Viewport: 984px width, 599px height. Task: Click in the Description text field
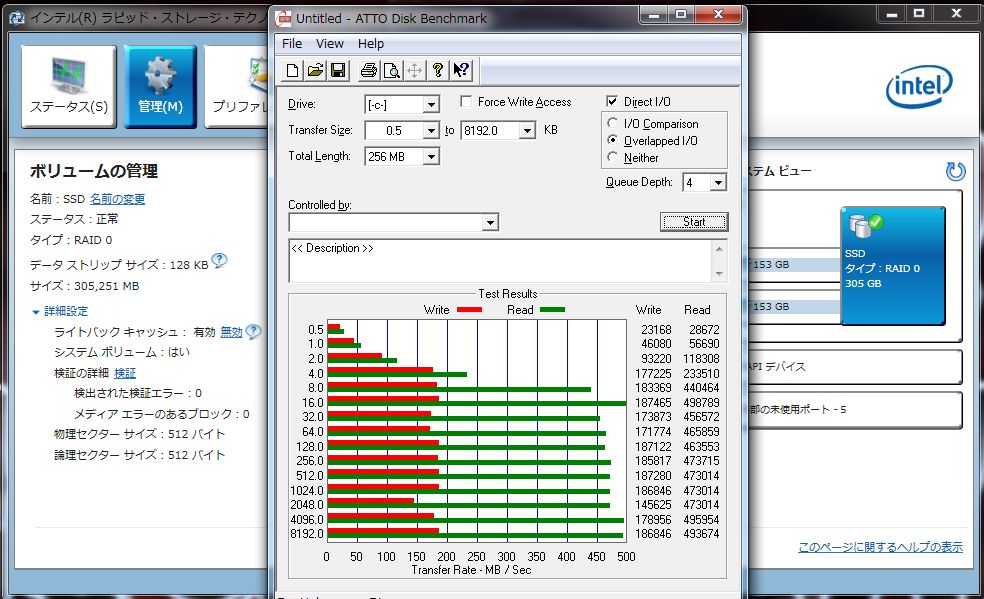(500, 260)
